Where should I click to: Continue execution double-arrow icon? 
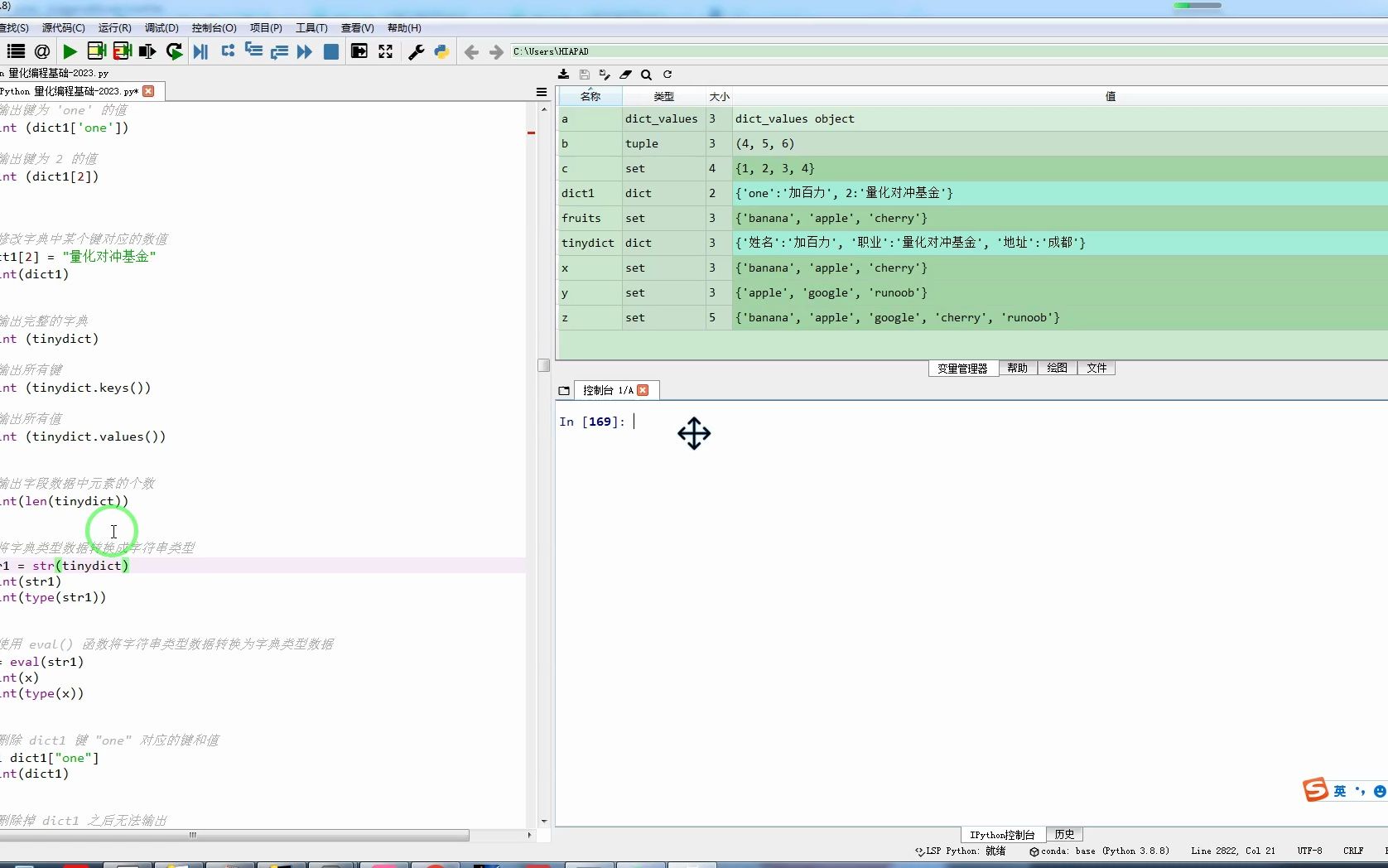[x=305, y=51]
